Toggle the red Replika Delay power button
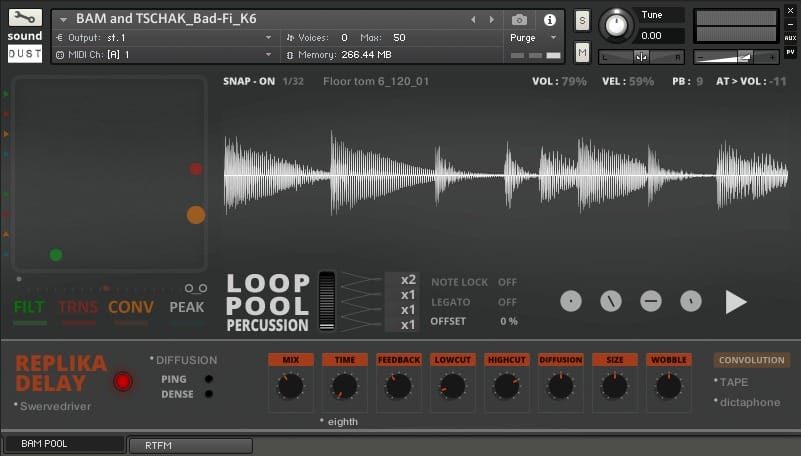This screenshot has width=801, height=456. (123, 381)
